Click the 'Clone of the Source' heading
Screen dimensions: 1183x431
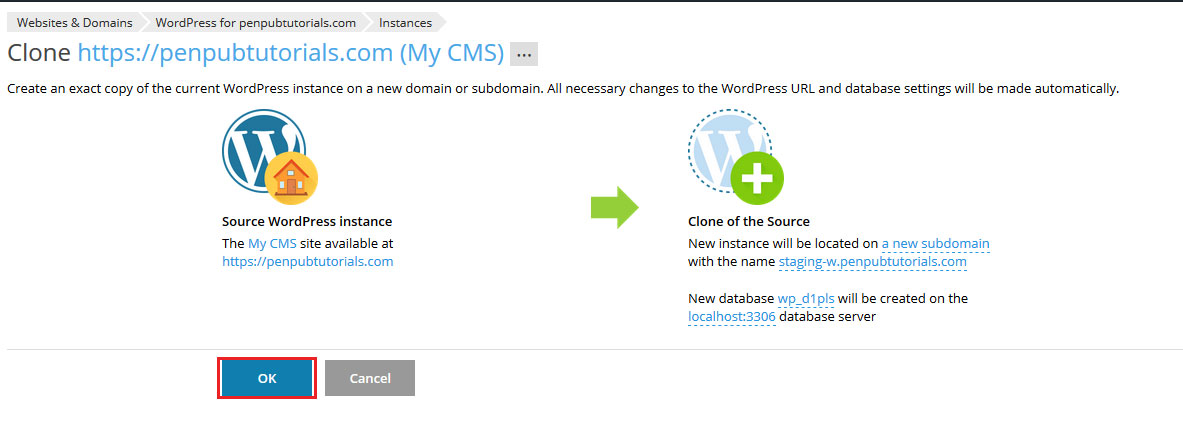click(748, 222)
